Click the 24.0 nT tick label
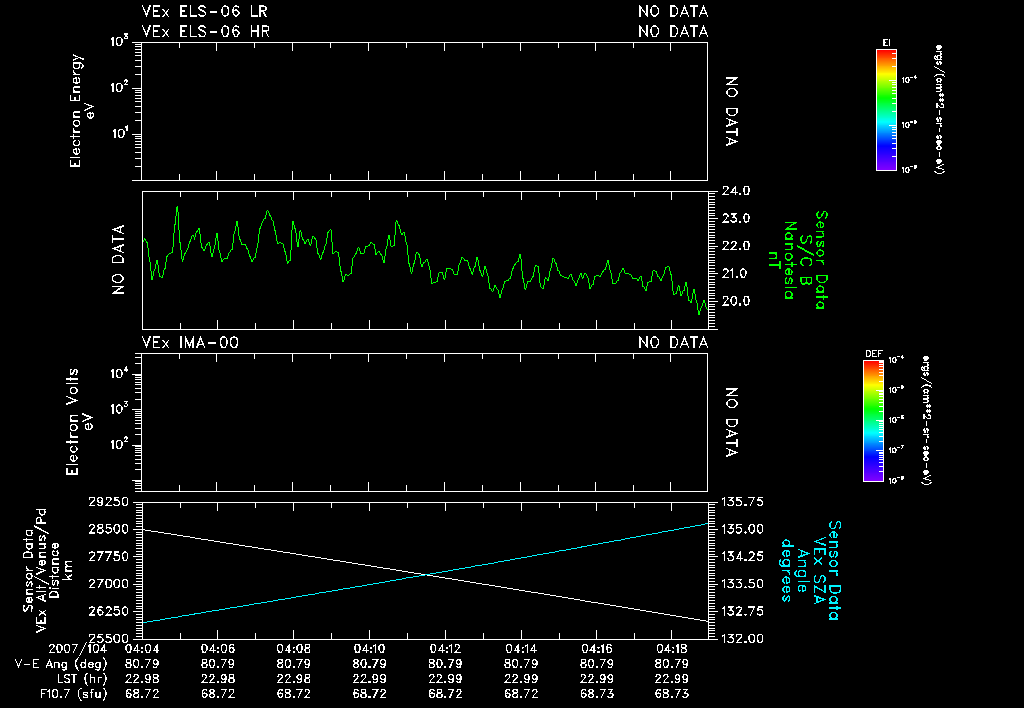This screenshot has height=708, width=1024. coord(735,191)
